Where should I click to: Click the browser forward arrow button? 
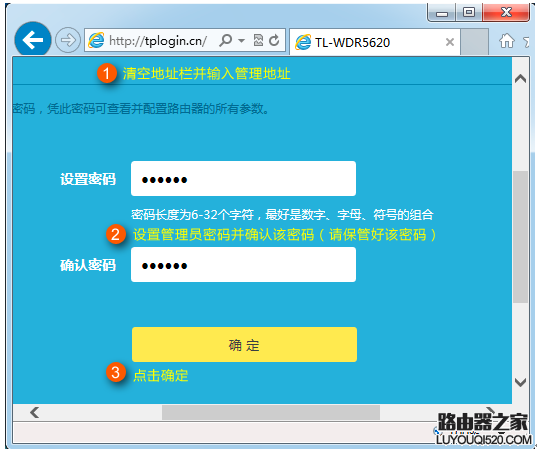(x=68, y=40)
